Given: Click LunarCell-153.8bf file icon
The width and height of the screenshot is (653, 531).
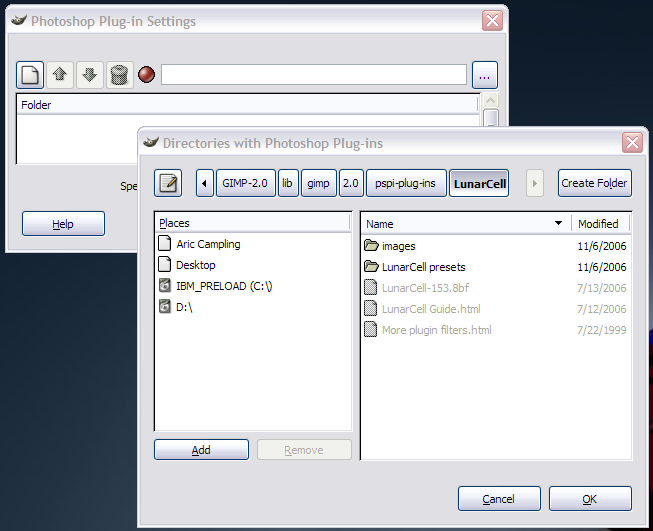Looking at the screenshot, I should pos(371,287).
